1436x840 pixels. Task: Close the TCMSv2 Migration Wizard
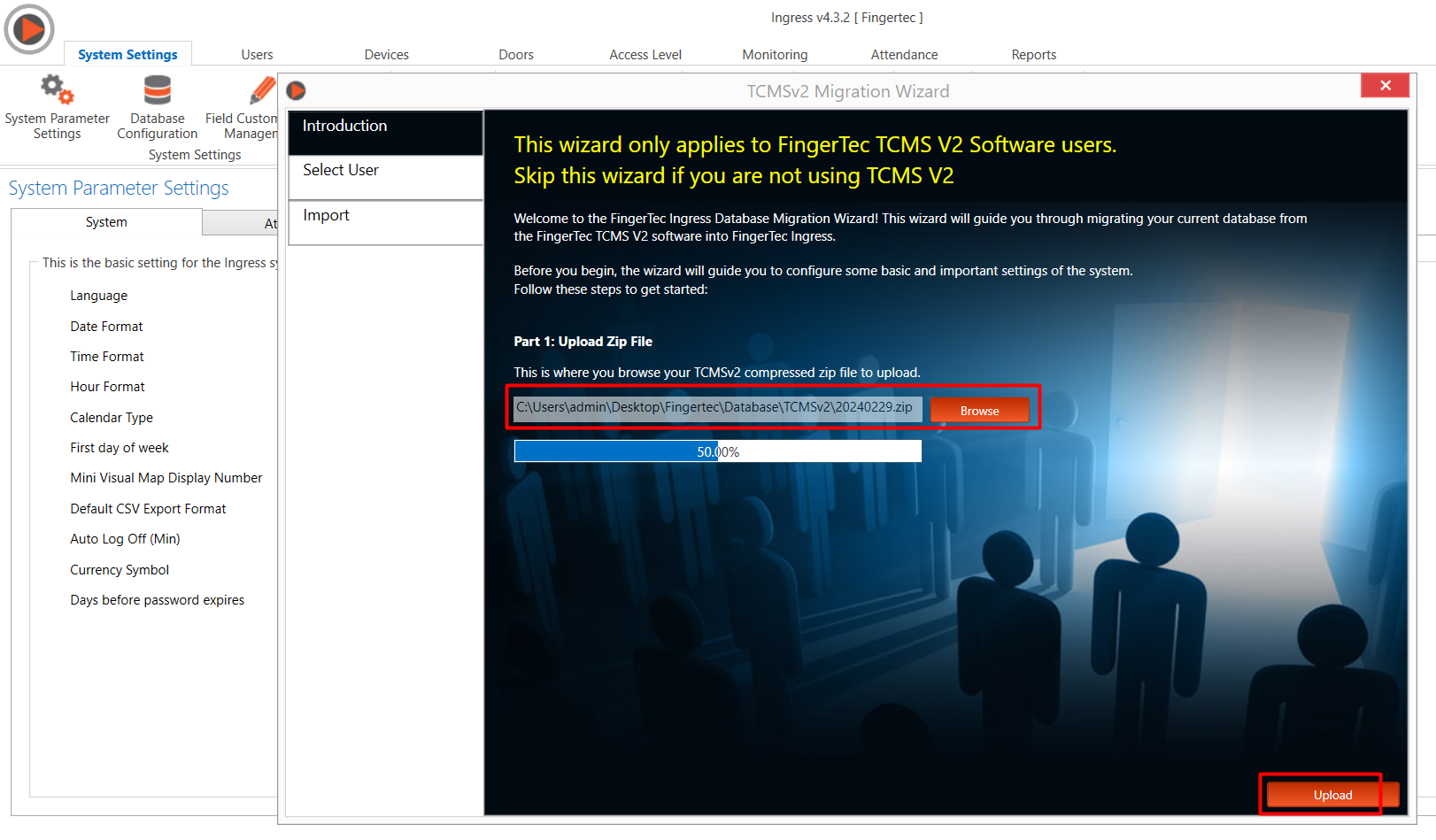coord(1385,85)
